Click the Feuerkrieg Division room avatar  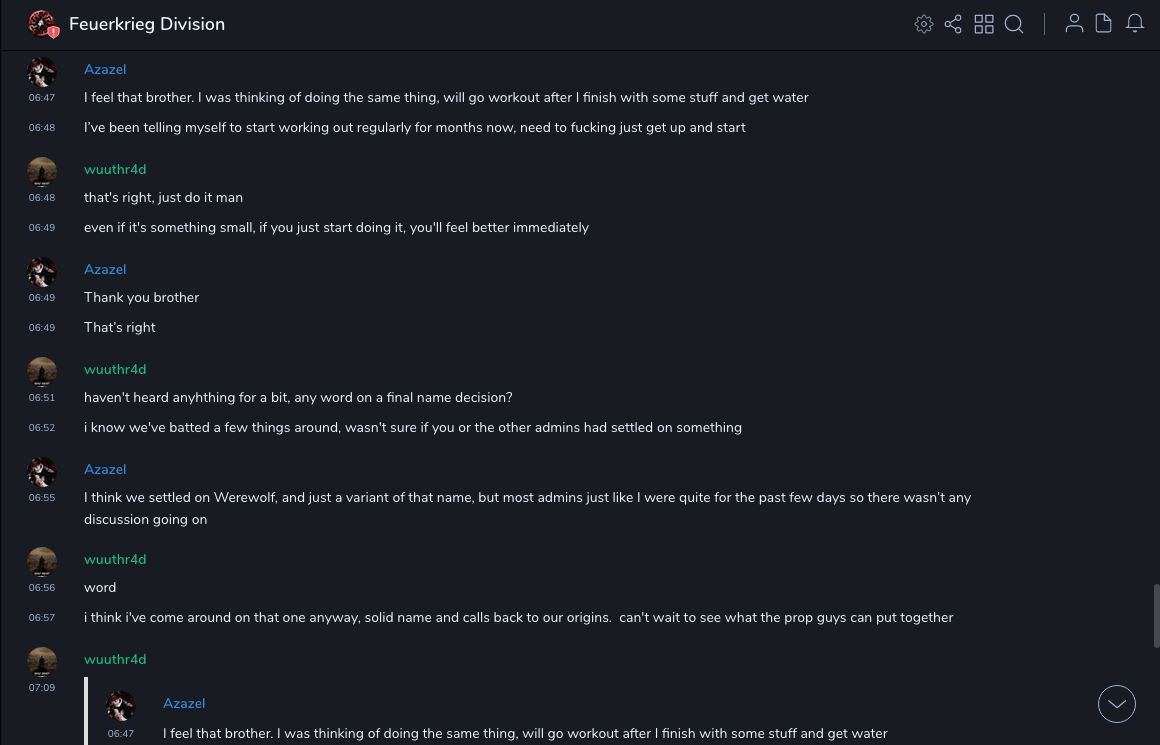42,24
